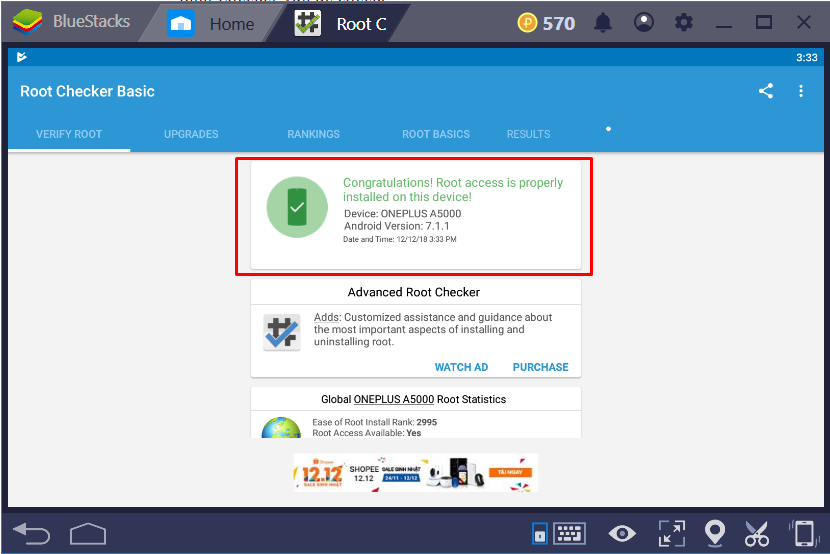Click the Ease of Root Install Rank text
Image resolution: width=830 pixels, height=554 pixels.
pyautogui.click(x=375, y=422)
